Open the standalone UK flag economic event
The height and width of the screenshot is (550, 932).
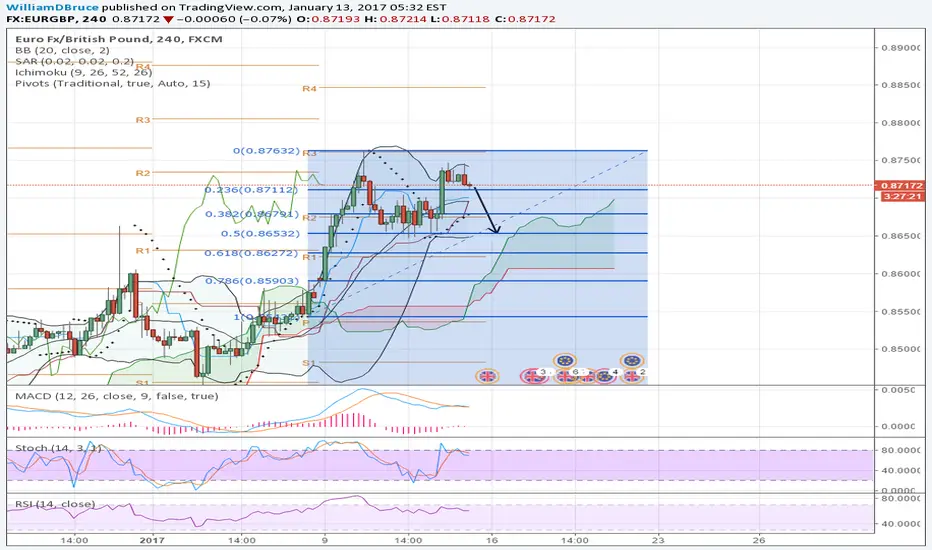click(487, 376)
